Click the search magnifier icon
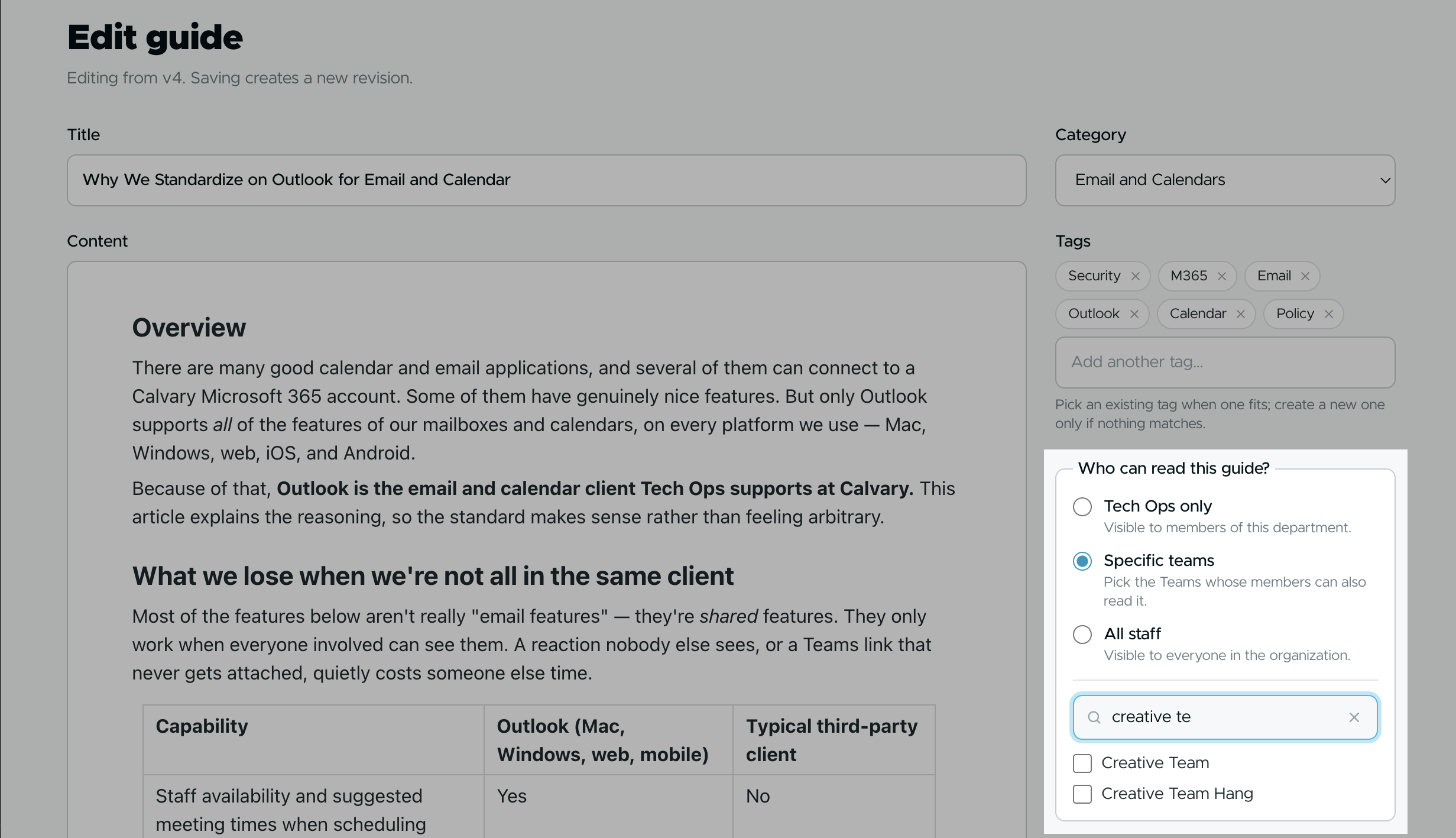1456x838 pixels. point(1094,717)
